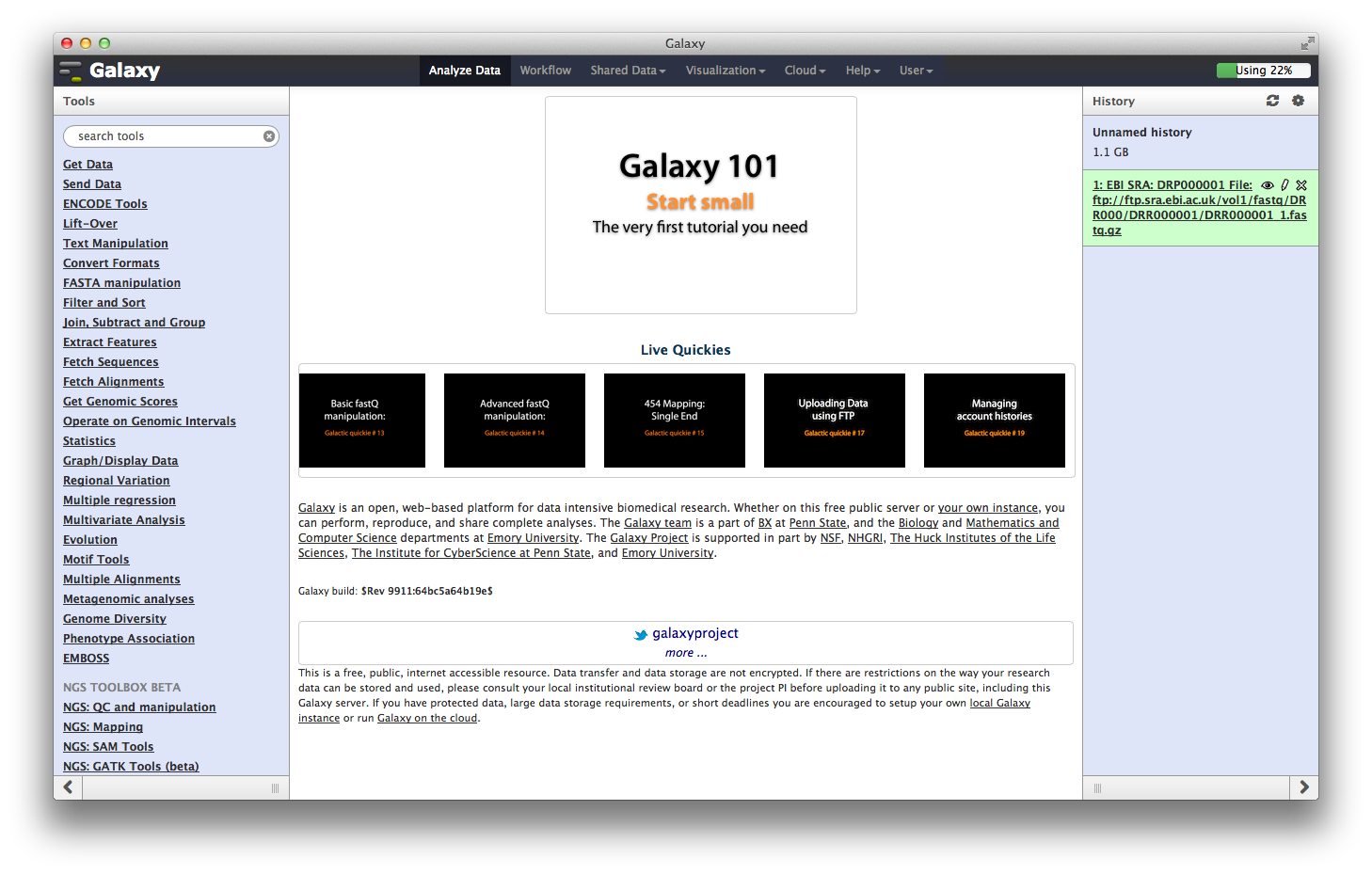The height and width of the screenshot is (874, 1372).
Task: Open the User dropdown menu
Action: [x=916, y=71]
